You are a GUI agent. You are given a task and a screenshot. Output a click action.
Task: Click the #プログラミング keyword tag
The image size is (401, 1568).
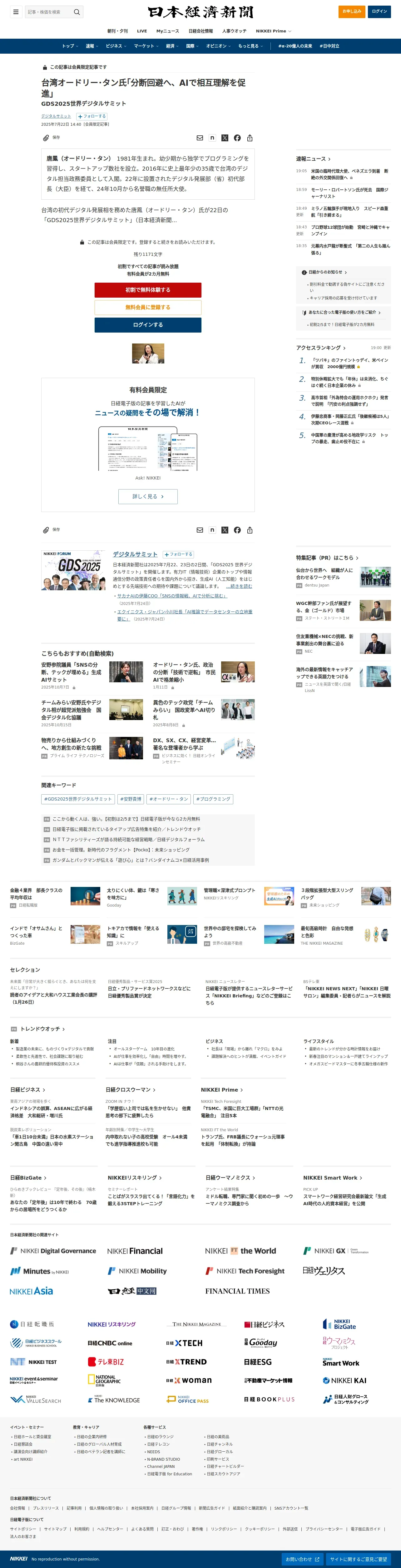tap(213, 799)
